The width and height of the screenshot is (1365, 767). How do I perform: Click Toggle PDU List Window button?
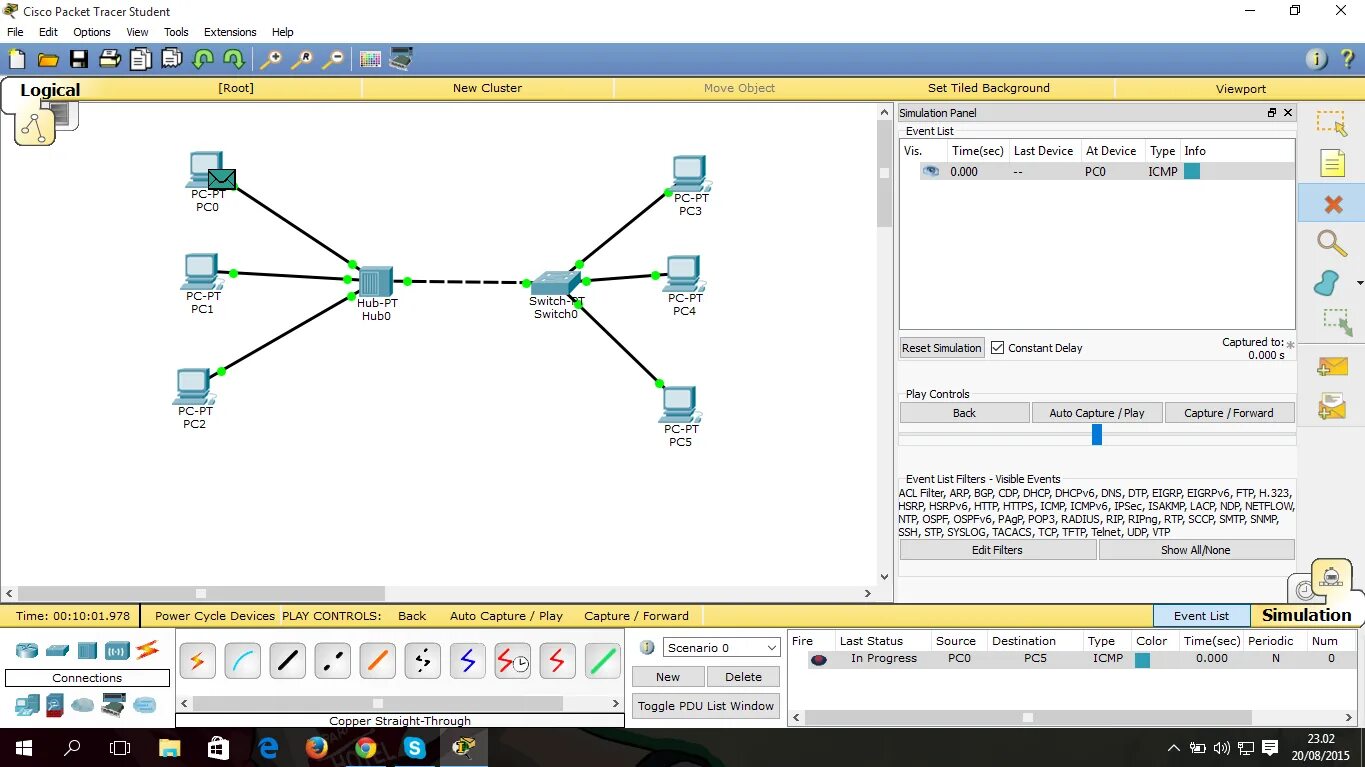click(706, 706)
